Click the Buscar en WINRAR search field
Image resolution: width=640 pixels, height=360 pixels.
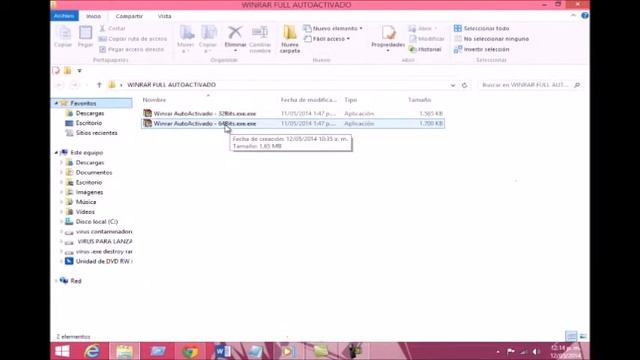(x=531, y=85)
